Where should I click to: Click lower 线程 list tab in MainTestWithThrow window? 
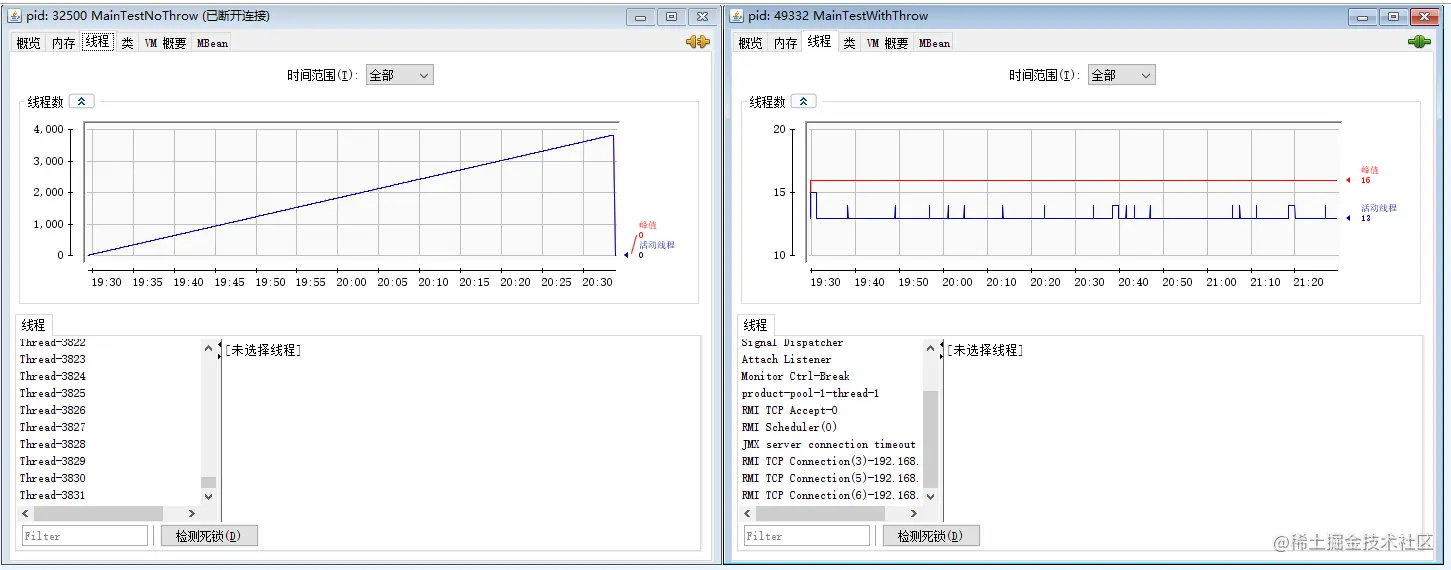point(755,325)
